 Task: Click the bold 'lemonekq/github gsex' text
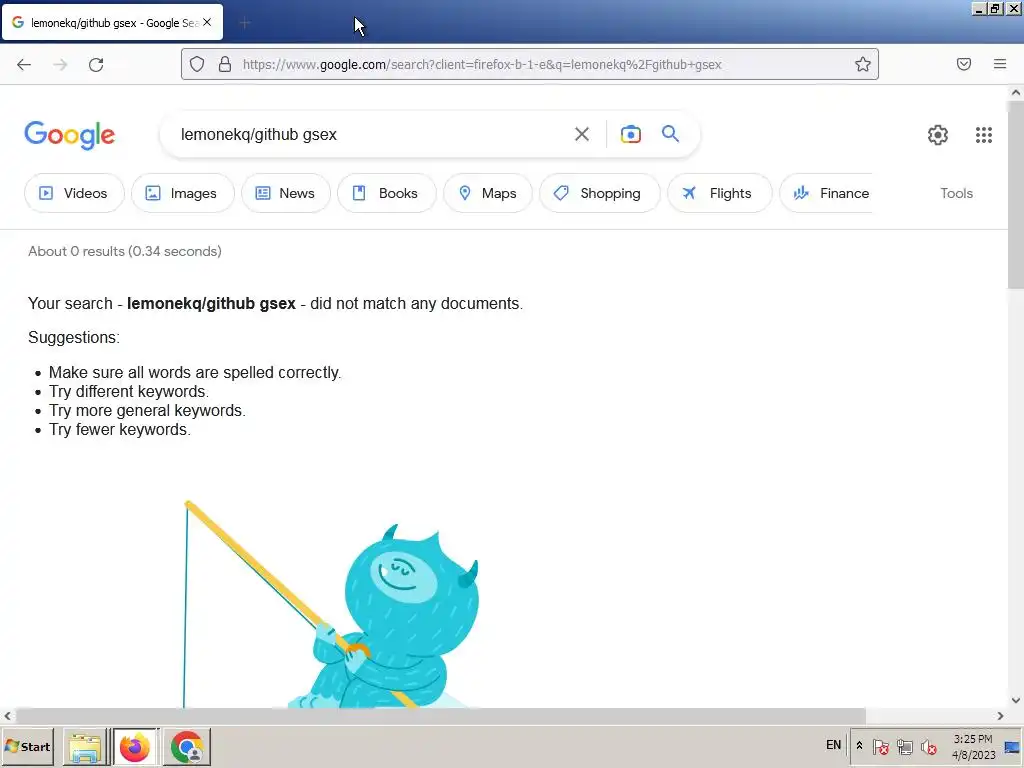pyautogui.click(x=211, y=304)
